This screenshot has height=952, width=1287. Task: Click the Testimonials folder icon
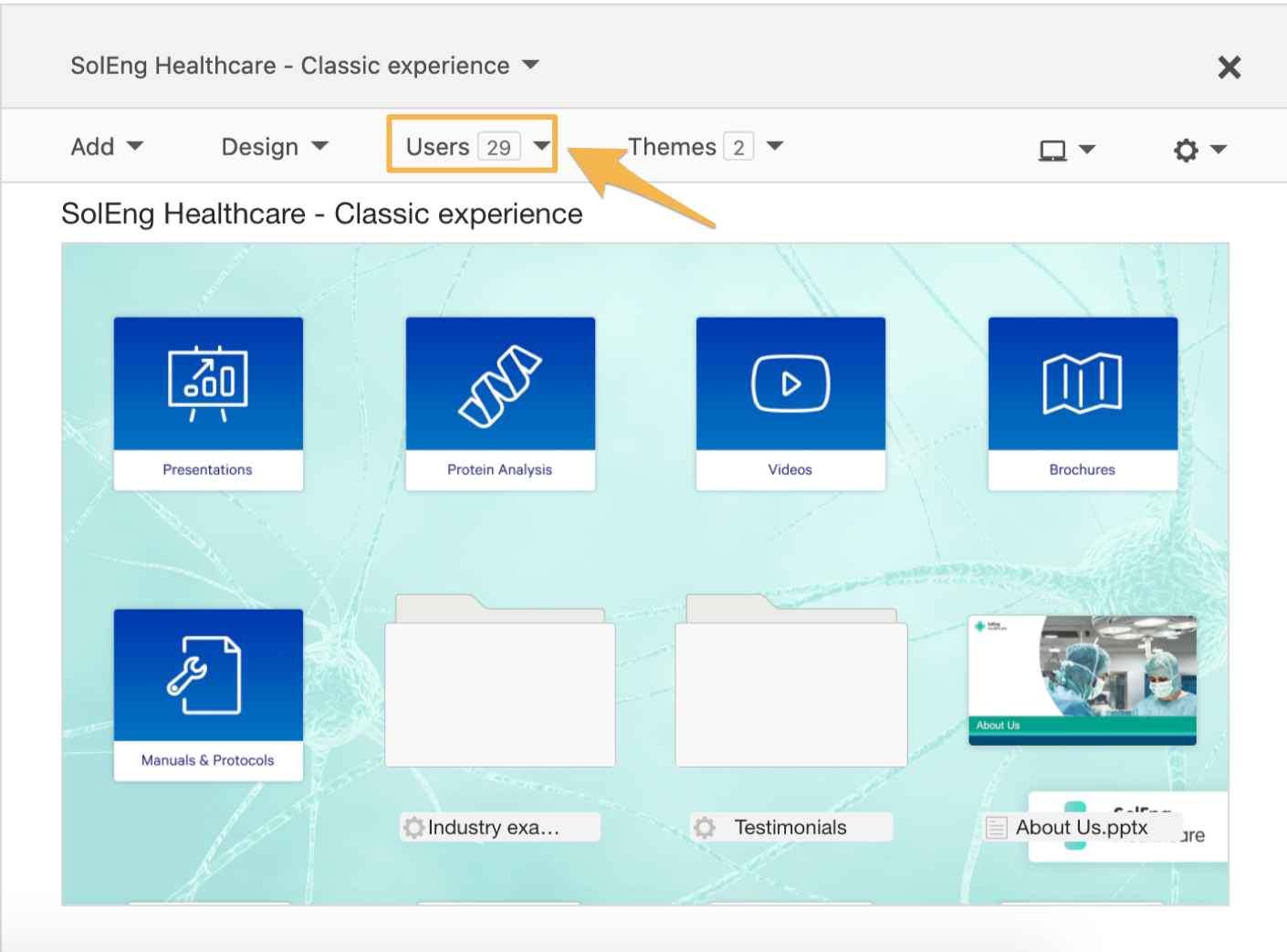[x=790, y=681]
